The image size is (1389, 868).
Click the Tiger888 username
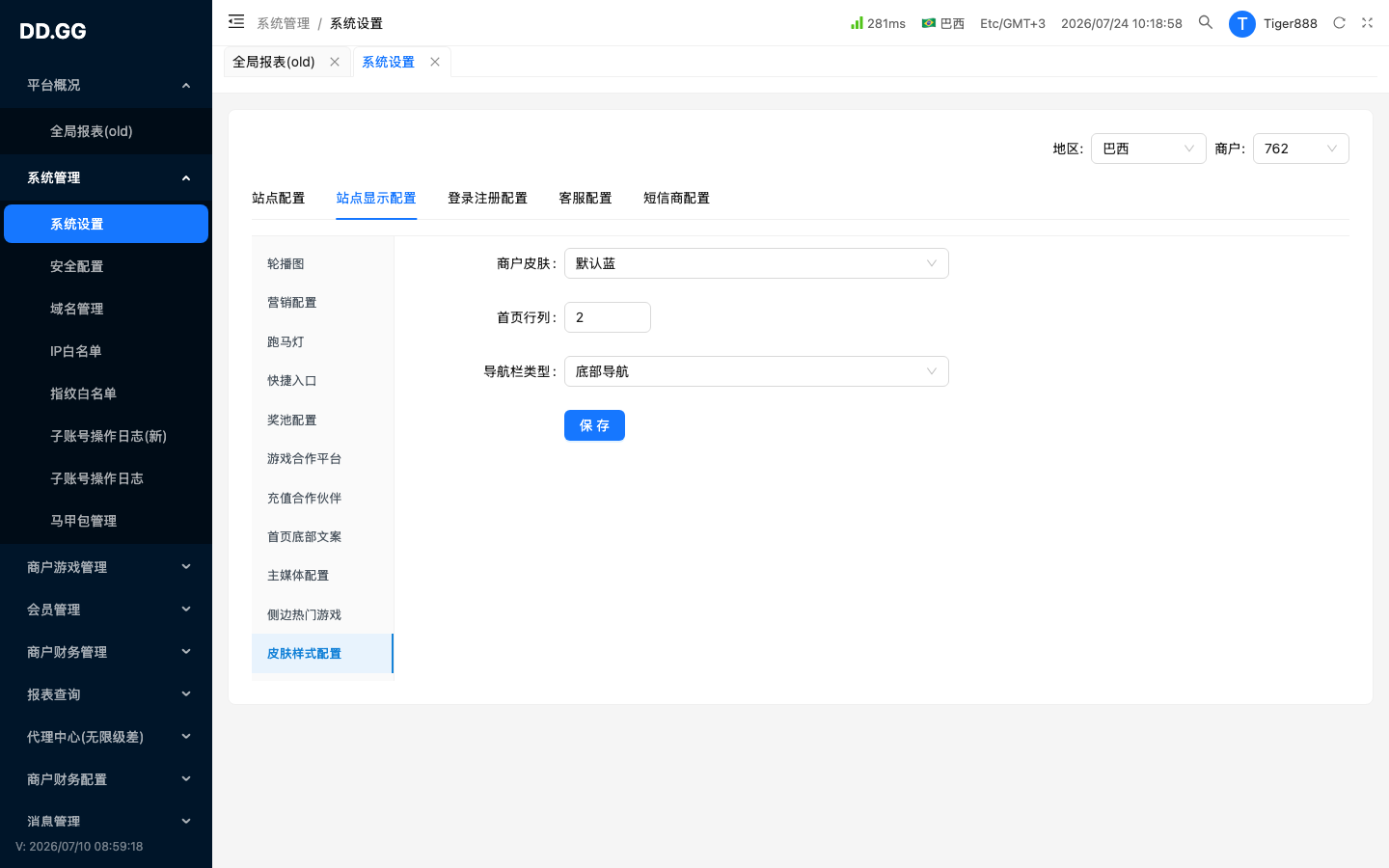point(1291,23)
